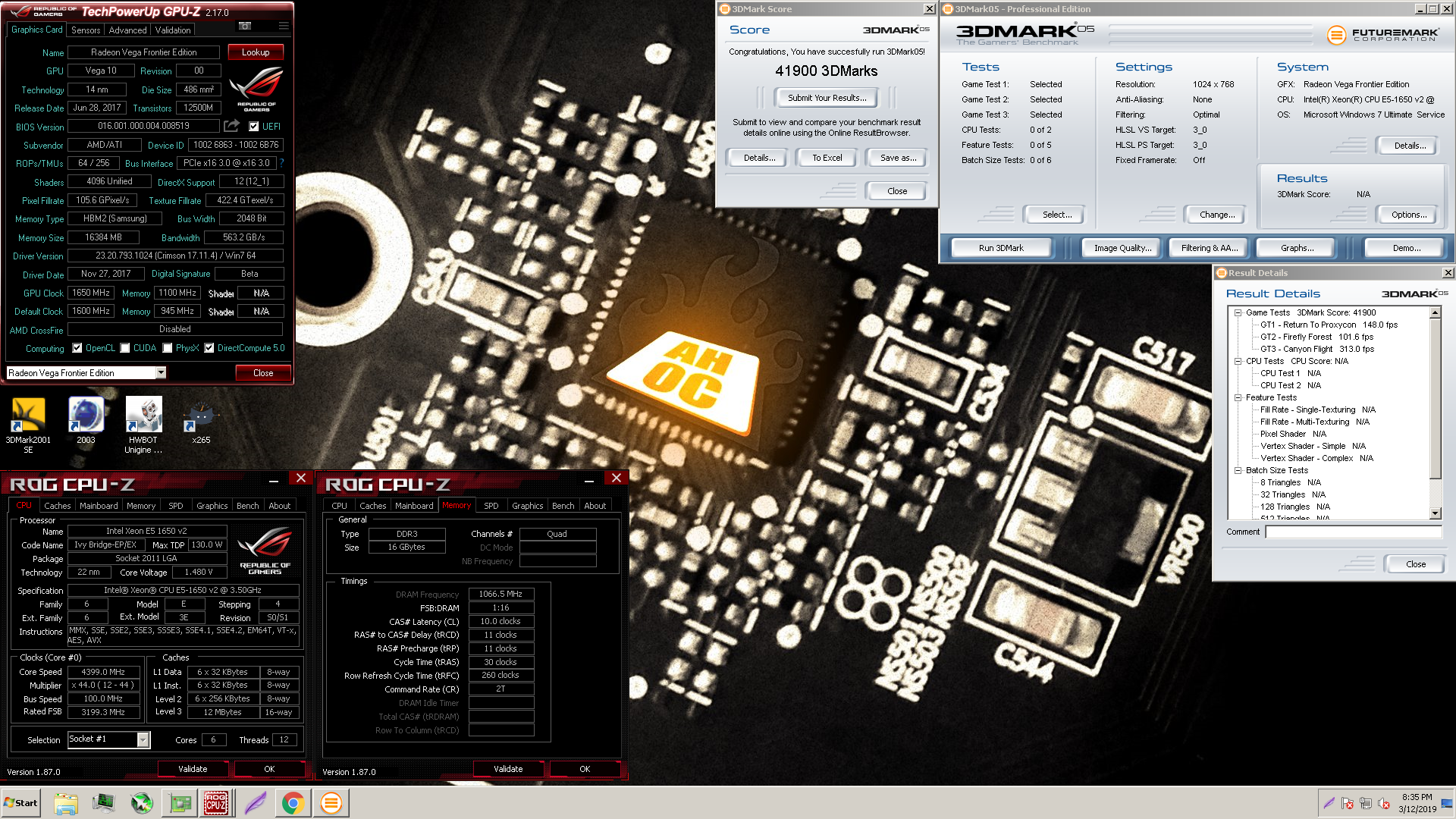Image resolution: width=1456 pixels, height=819 pixels.
Task: Collapse the CPU Tests tree node
Action: coord(1238,361)
